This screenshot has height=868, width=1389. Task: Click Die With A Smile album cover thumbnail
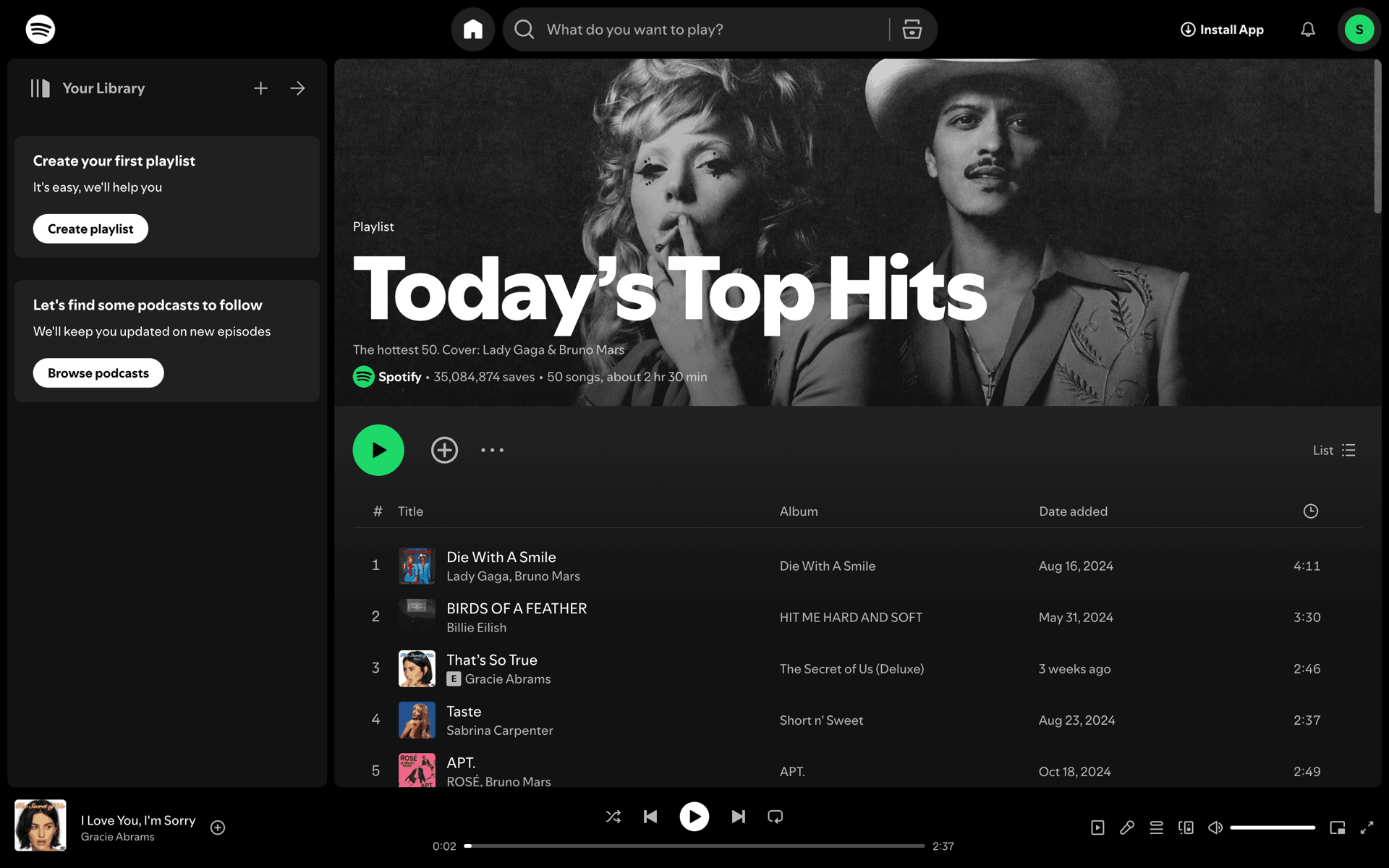pyautogui.click(x=417, y=566)
